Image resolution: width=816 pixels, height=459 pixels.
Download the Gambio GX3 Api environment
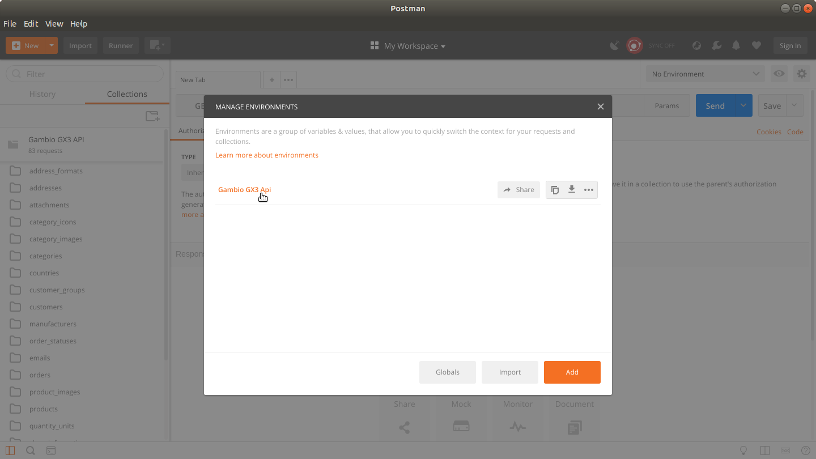[571, 189]
